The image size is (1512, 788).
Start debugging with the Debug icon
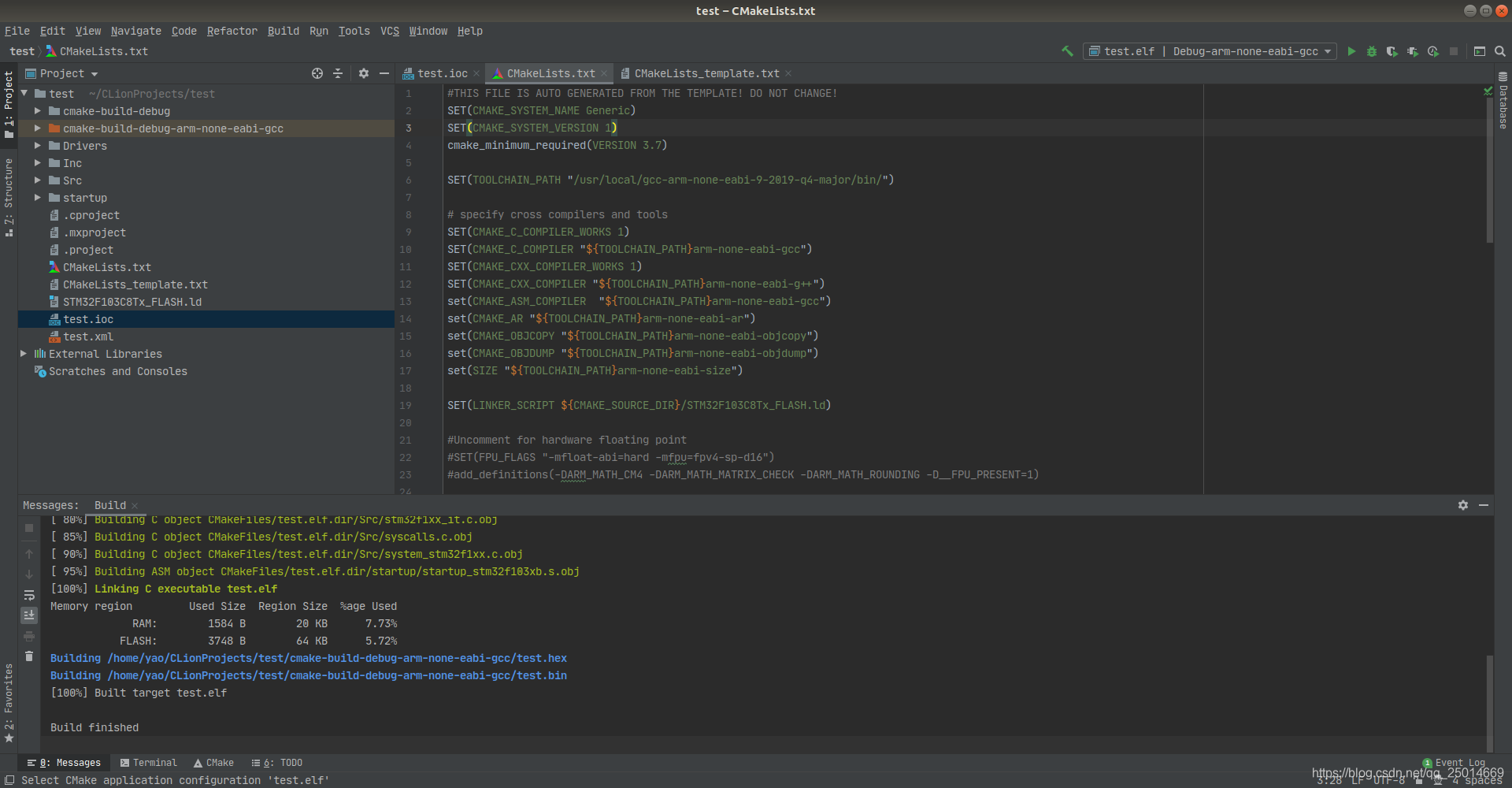[x=1372, y=51]
